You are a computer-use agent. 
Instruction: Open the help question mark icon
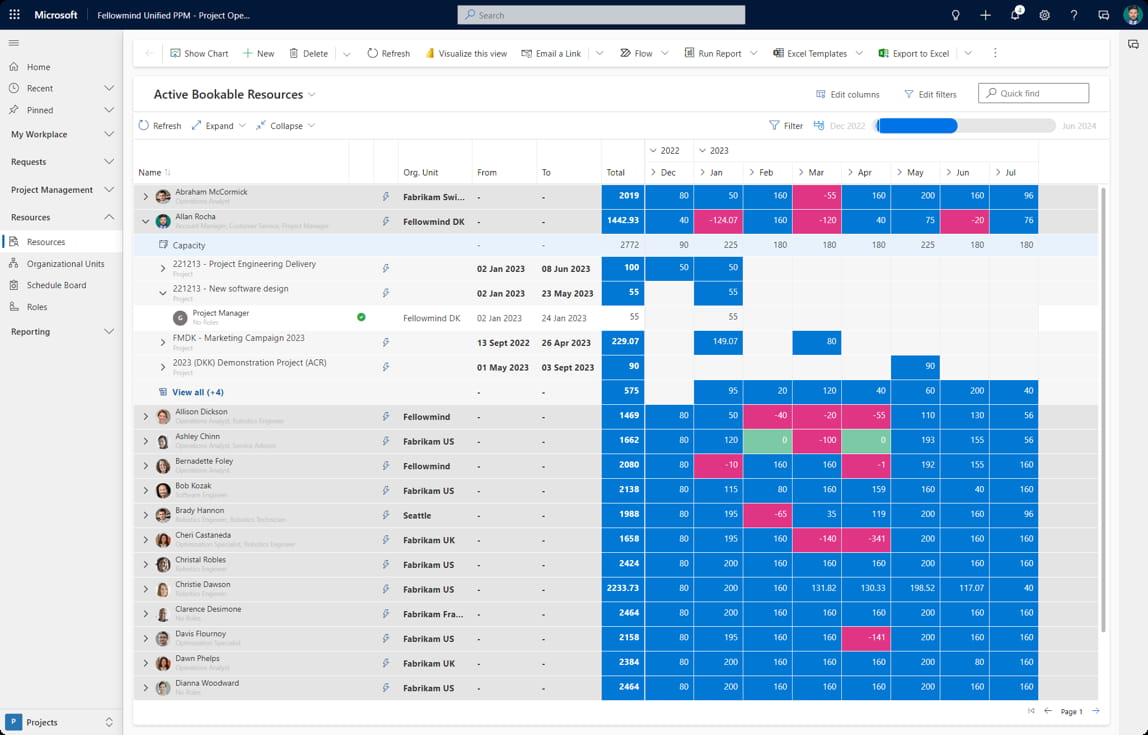(1074, 15)
